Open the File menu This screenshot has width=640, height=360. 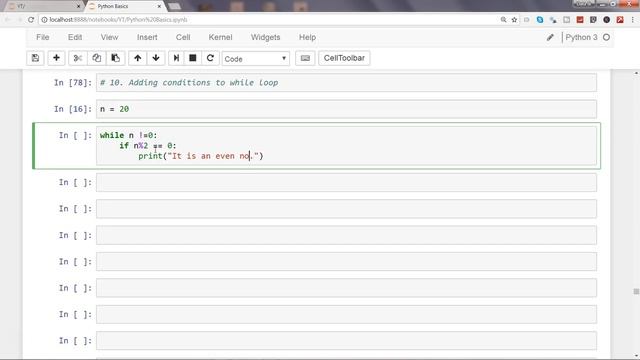pos(42,37)
